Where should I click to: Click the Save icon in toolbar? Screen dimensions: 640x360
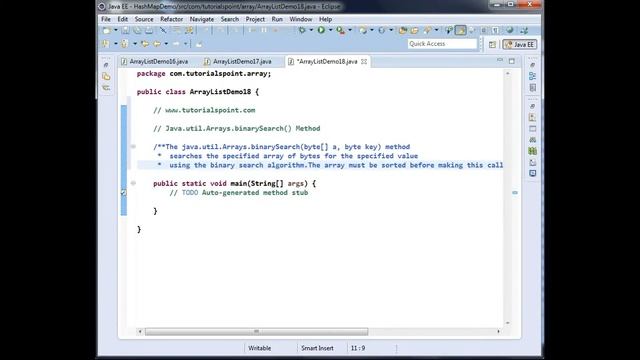pyautogui.click(x=126, y=30)
